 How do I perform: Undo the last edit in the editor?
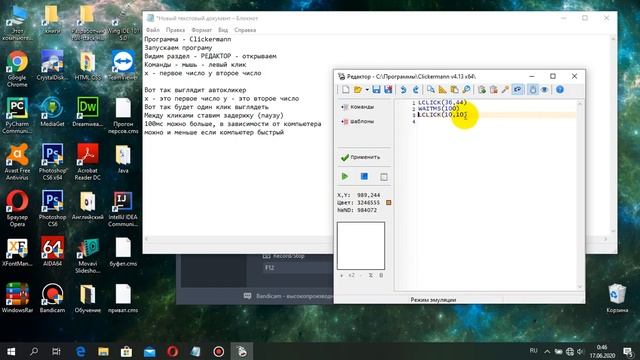click(403, 89)
